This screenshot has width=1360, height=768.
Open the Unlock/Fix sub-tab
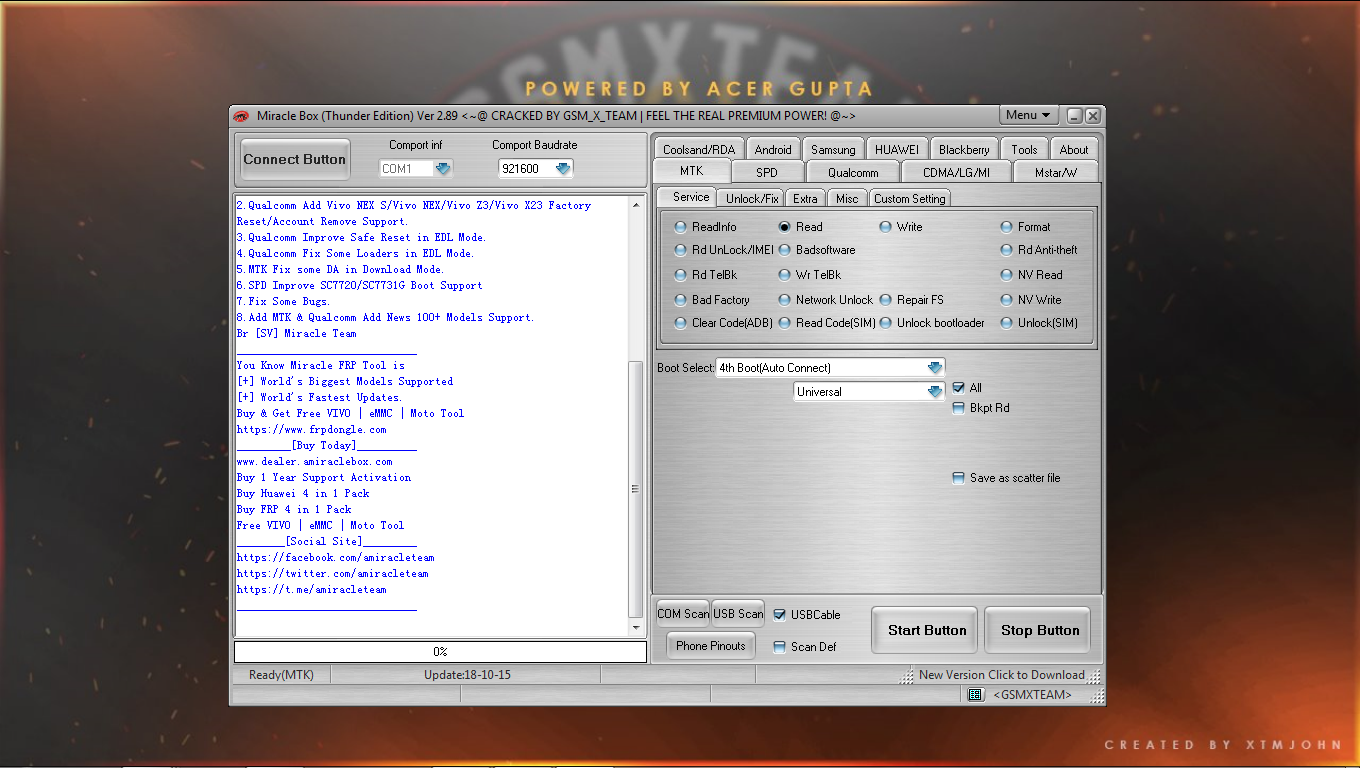coord(752,198)
